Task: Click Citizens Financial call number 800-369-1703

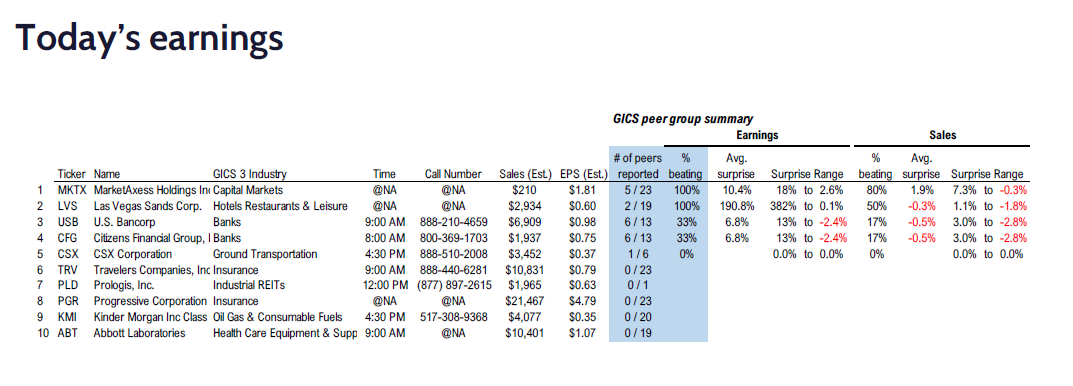Action: (454, 238)
